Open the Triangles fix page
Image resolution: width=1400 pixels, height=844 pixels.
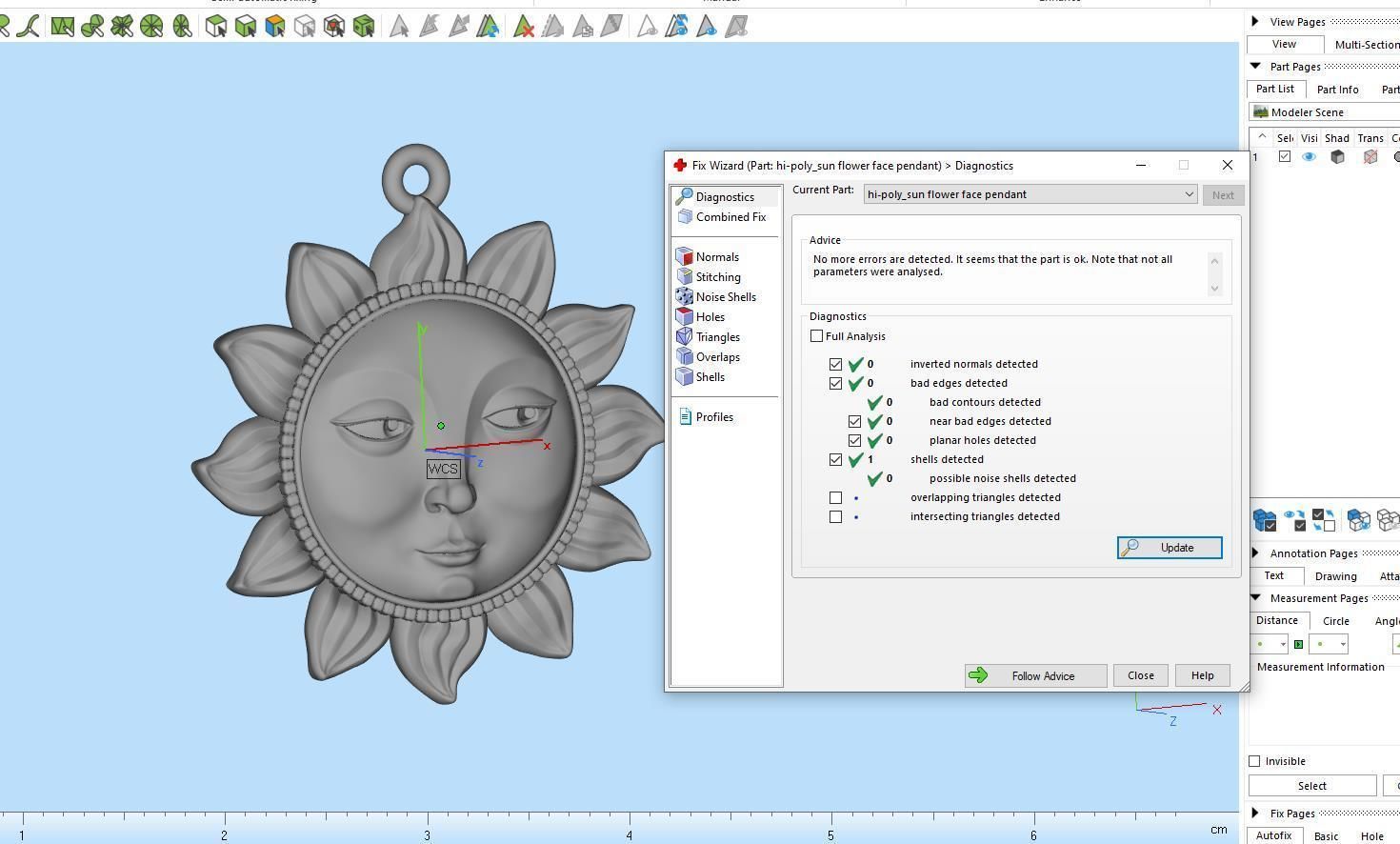tap(717, 337)
